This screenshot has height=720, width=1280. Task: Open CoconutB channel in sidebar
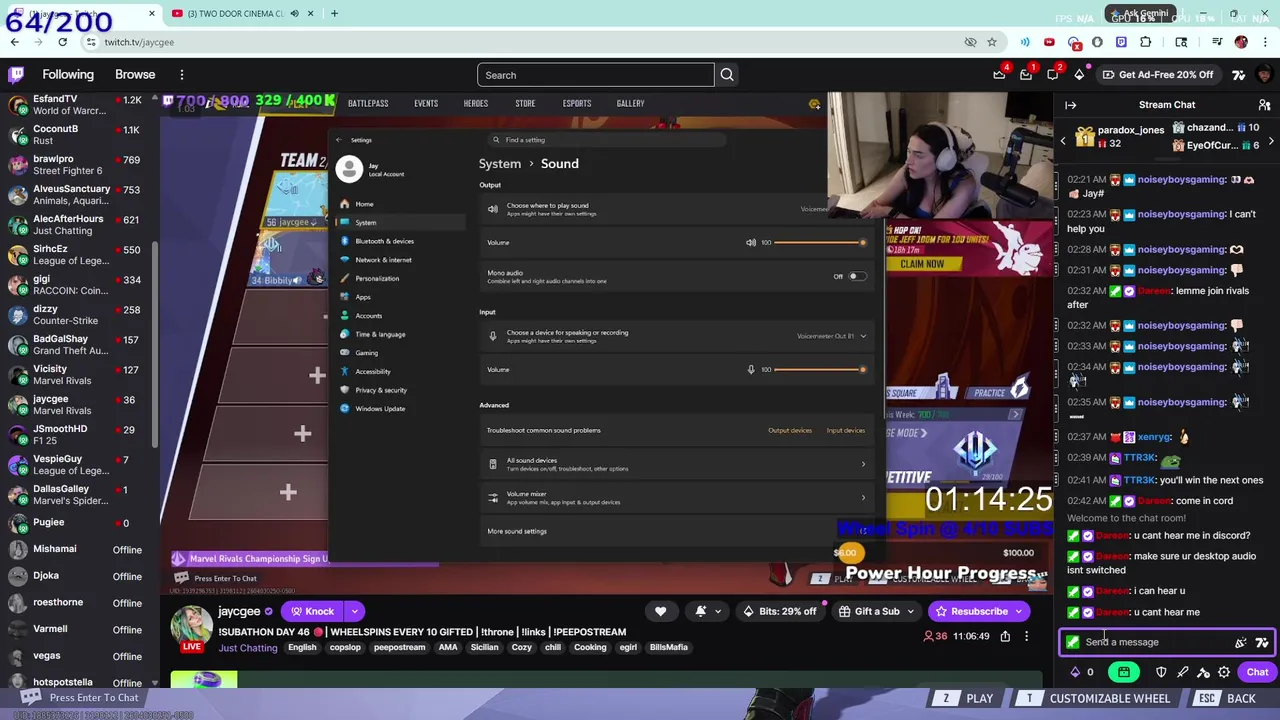78,134
